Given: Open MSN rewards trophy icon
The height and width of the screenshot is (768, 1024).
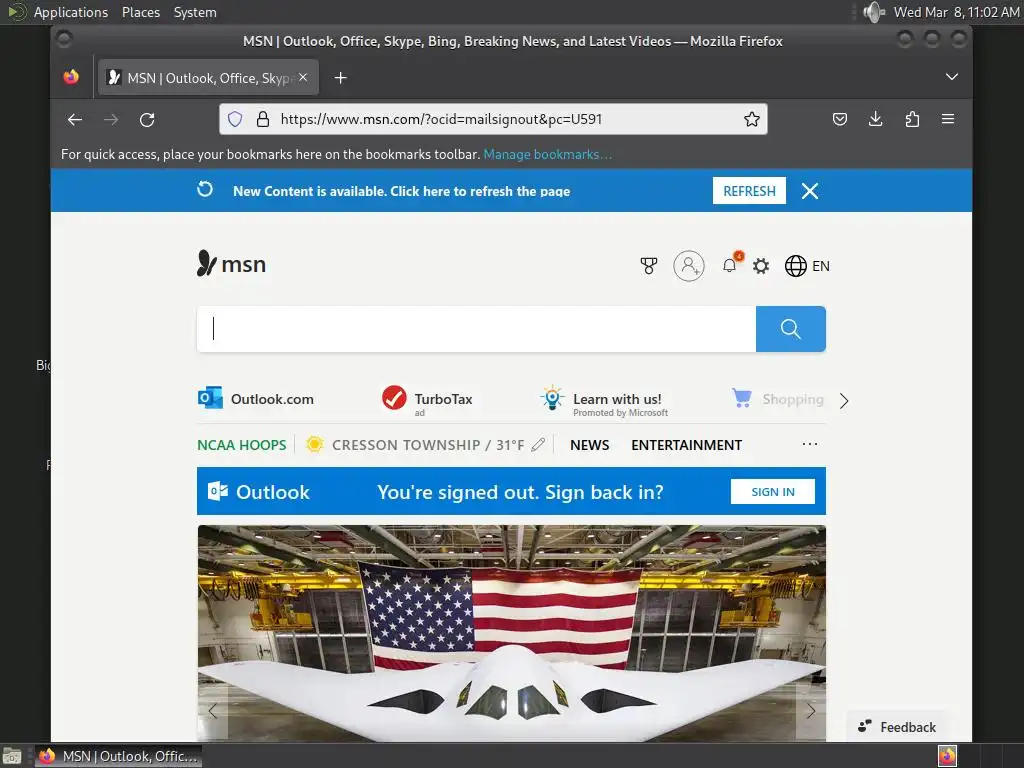Looking at the screenshot, I should coord(648,266).
